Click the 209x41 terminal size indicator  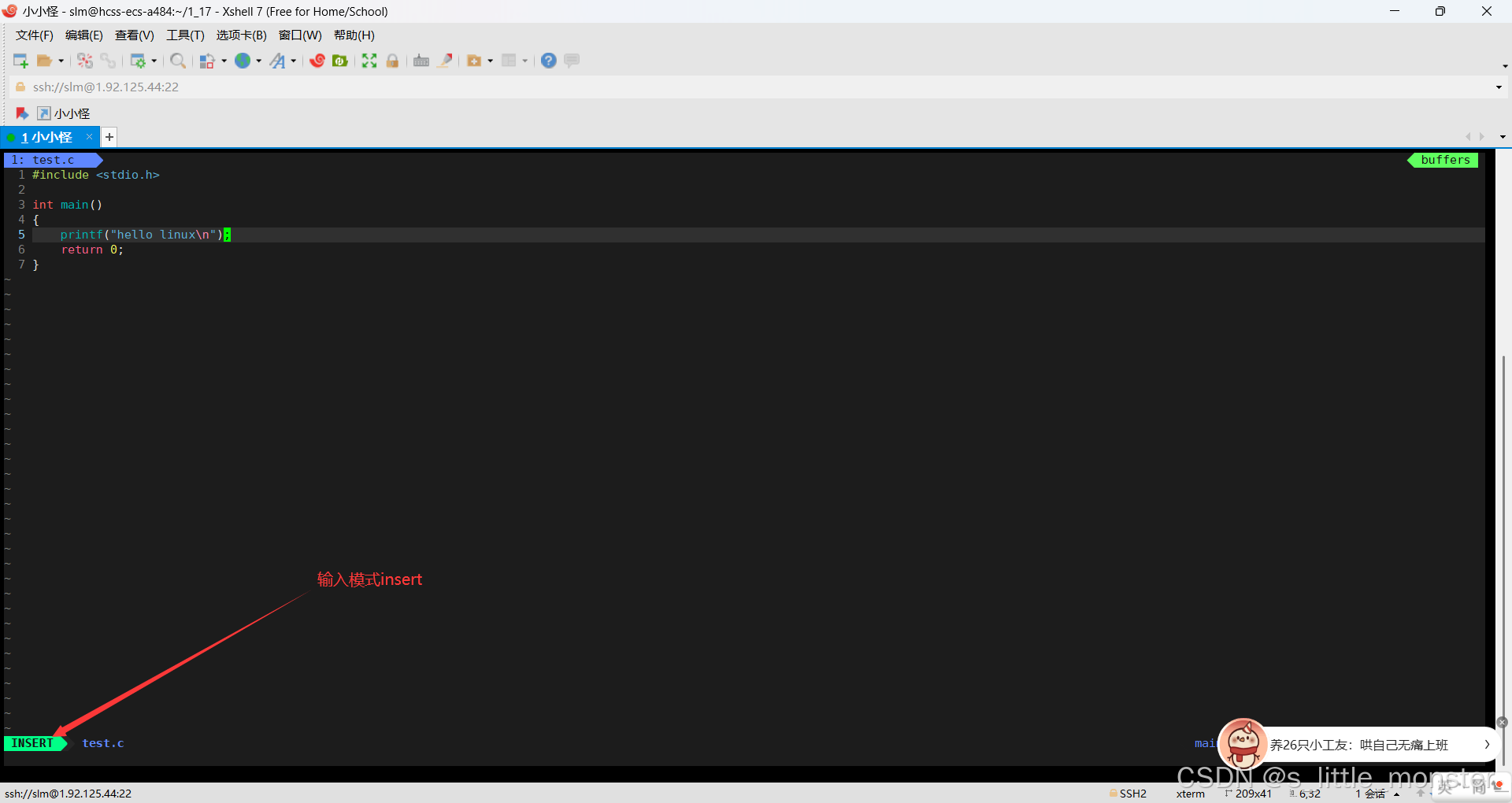tap(1248, 794)
